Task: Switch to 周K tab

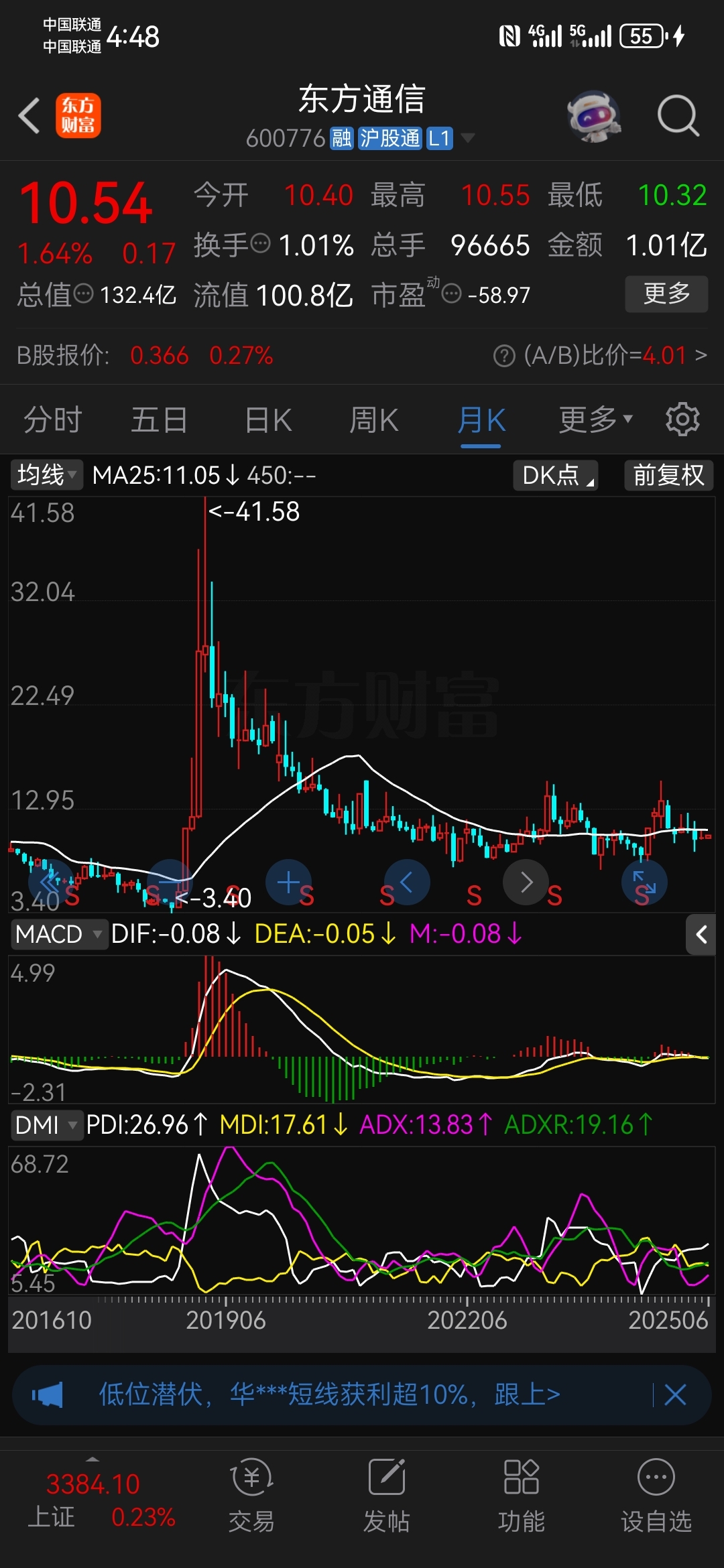Action: coord(374,420)
